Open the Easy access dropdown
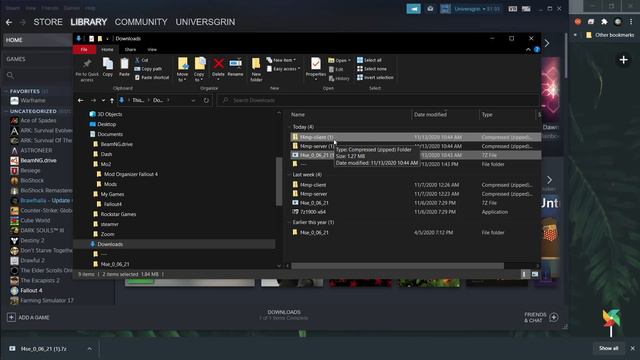The height and width of the screenshot is (360, 640). click(x=283, y=69)
